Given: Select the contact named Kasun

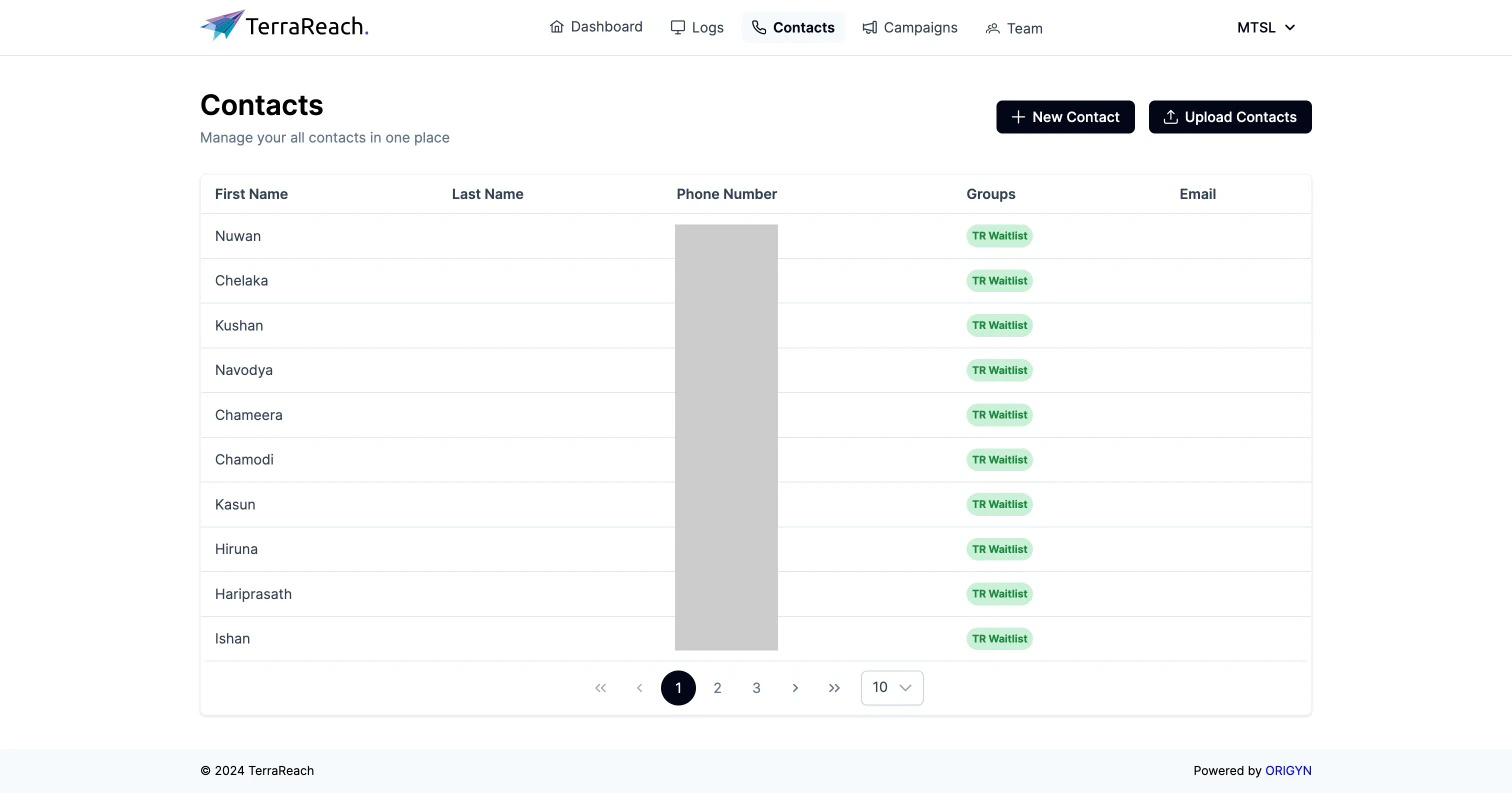Looking at the screenshot, I should (x=235, y=505).
